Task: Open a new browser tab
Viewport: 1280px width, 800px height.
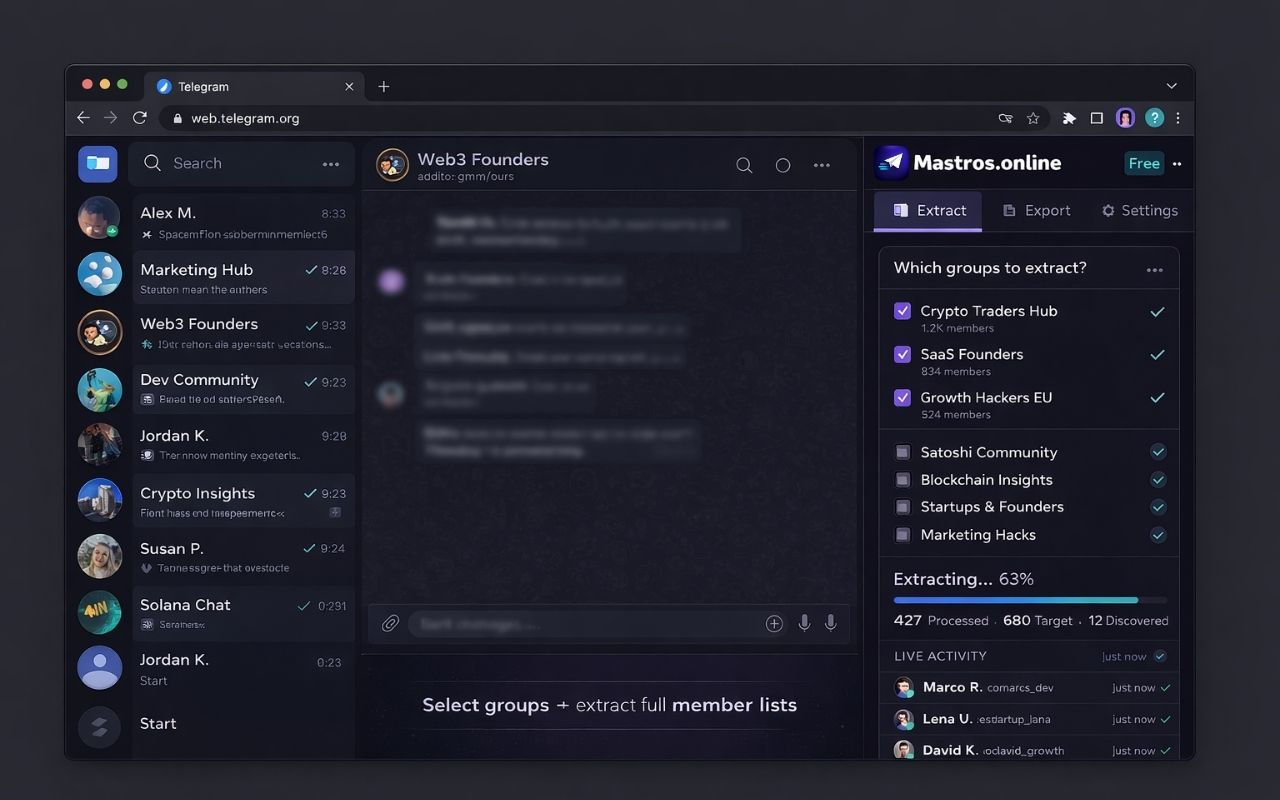Action: 383,87
